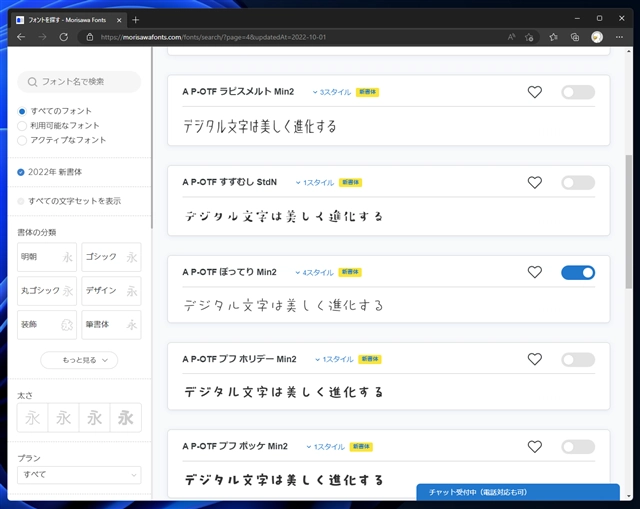This screenshot has height=509, width=640.
Task: Click the 新書体 badge on プフ ホリデー Min2
Action: [370, 359]
